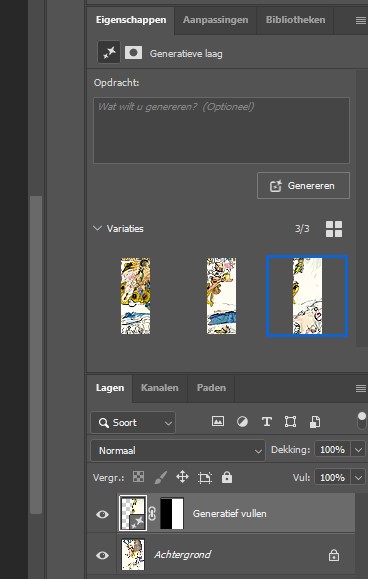Switch to the Aanpassingen tab
The height and width of the screenshot is (579, 368).
tap(216, 20)
